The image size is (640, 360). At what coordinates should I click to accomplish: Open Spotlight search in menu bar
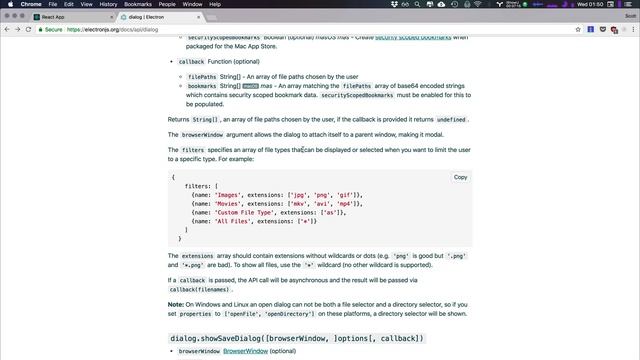417,4
